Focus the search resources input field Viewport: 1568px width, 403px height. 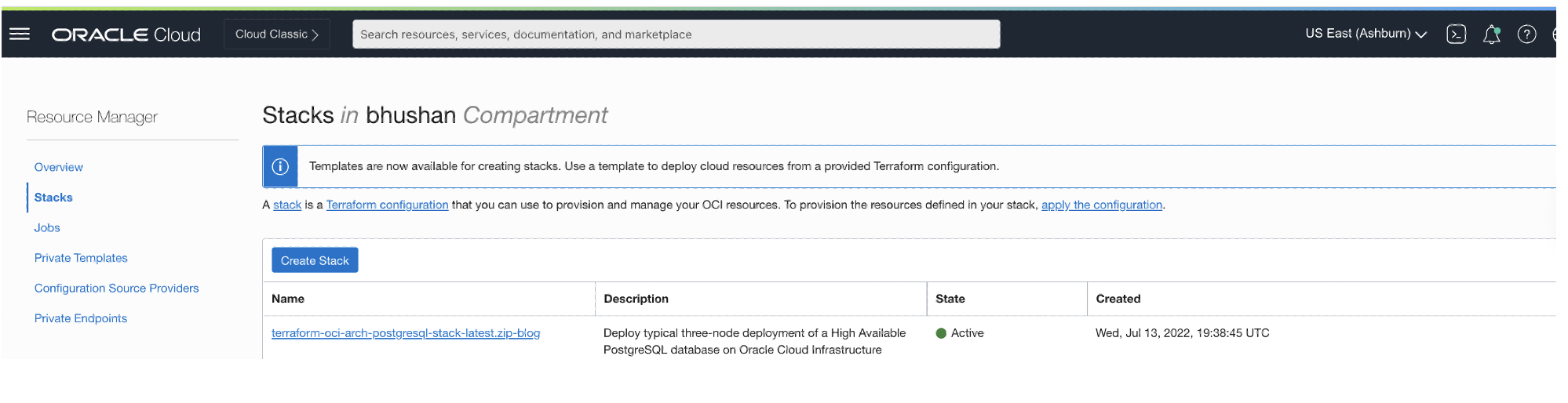pos(676,34)
